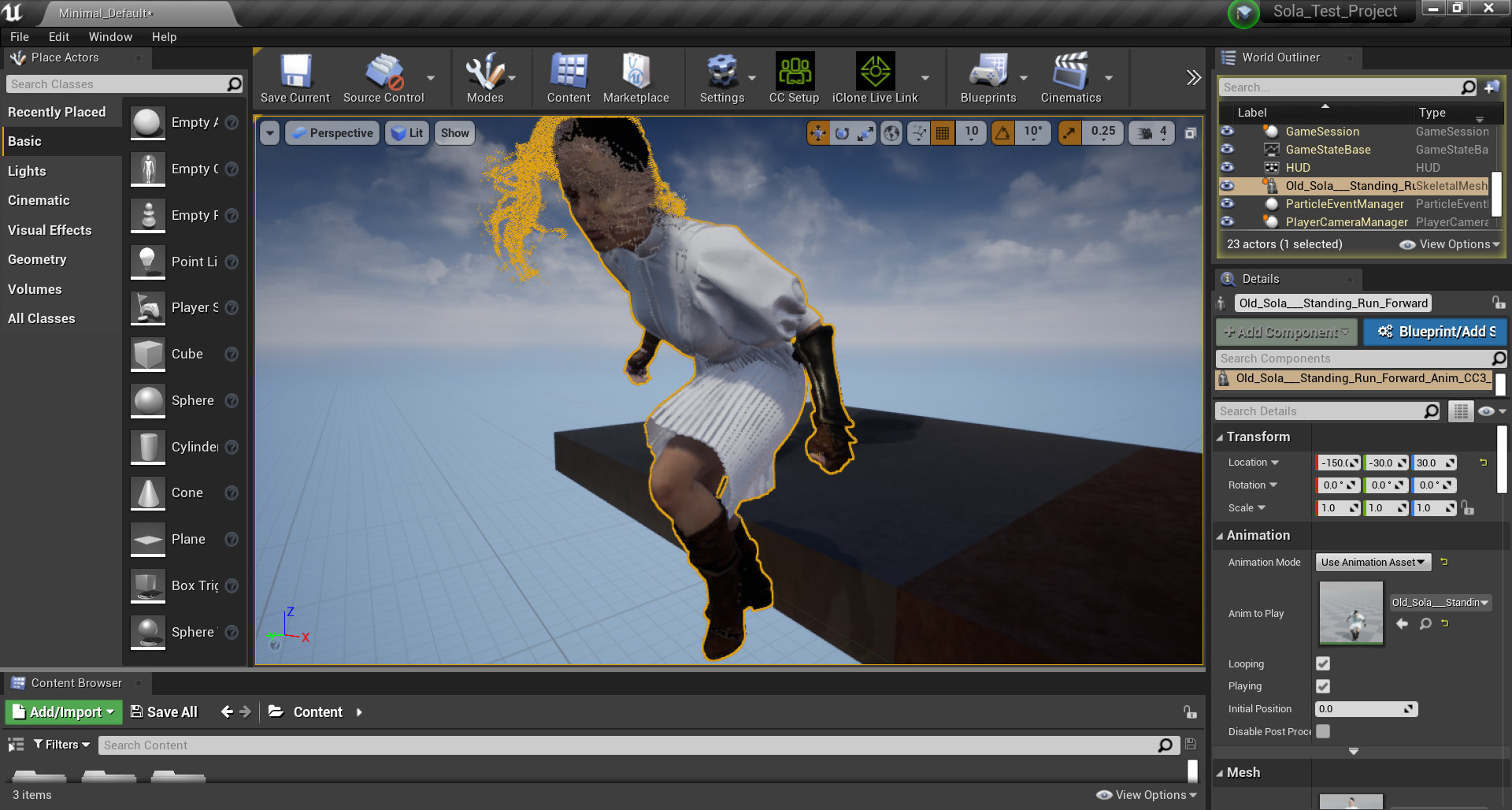Click Blueprint/Add Script button
The height and width of the screenshot is (810, 1512).
pyautogui.click(x=1435, y=332)
